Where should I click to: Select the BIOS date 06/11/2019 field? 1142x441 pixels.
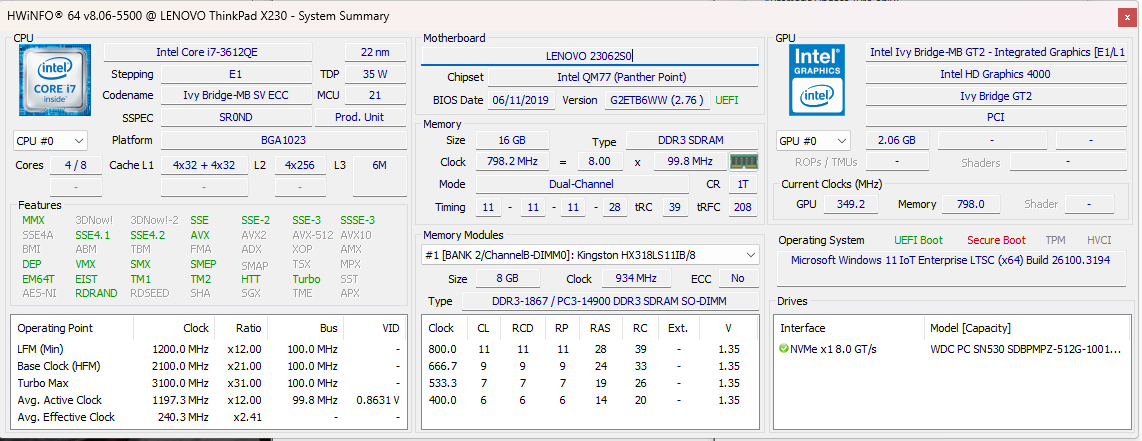click(522, 100)
